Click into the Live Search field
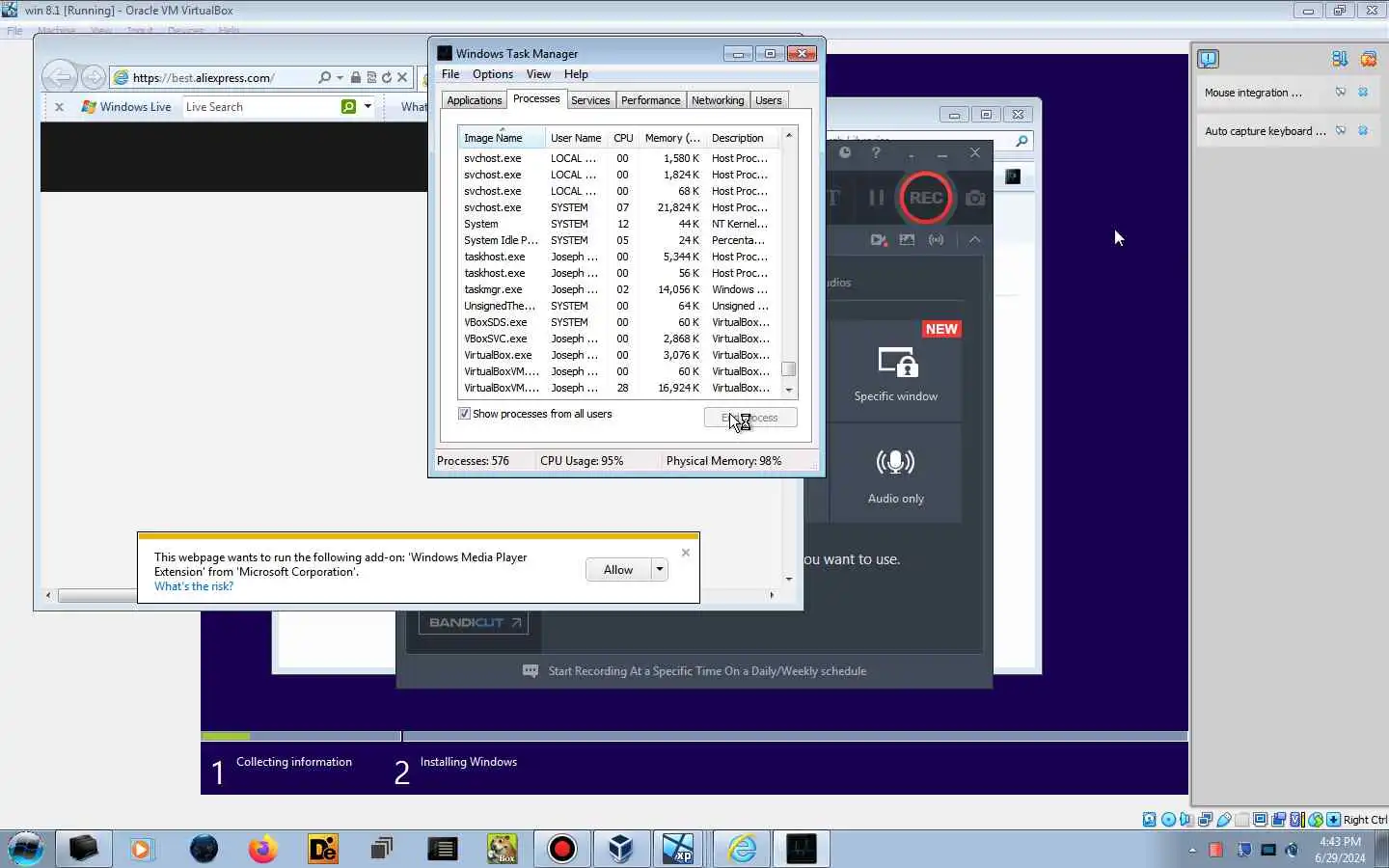1389x868 pixels. pos(260,107)
